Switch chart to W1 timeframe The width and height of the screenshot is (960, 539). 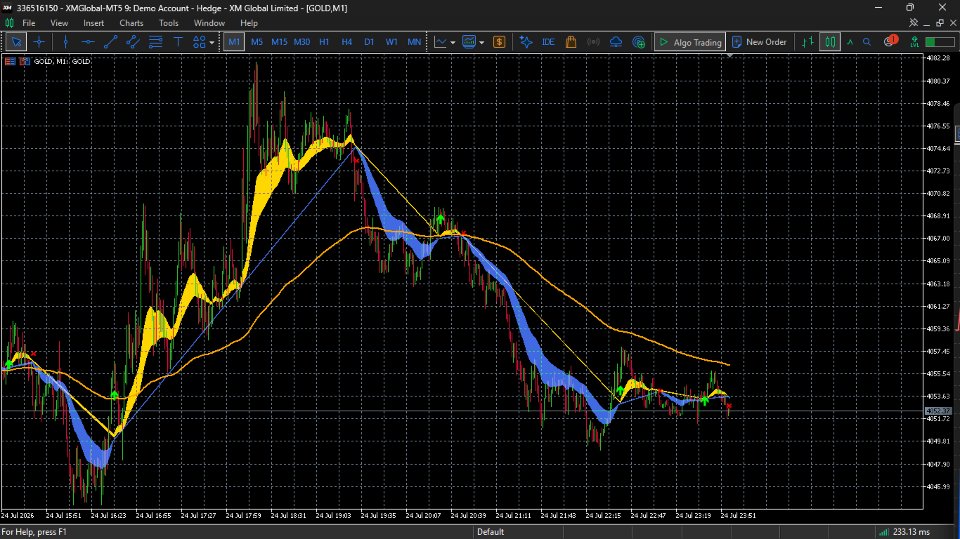[x=391, y=42]
